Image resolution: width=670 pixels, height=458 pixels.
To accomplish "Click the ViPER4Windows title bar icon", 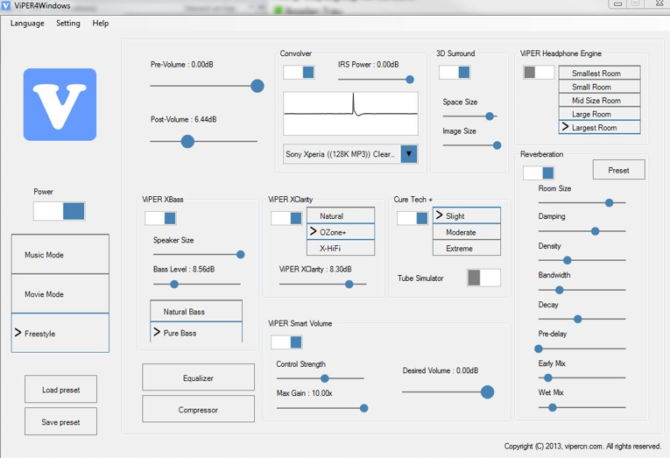I will [x=6, y=6].
